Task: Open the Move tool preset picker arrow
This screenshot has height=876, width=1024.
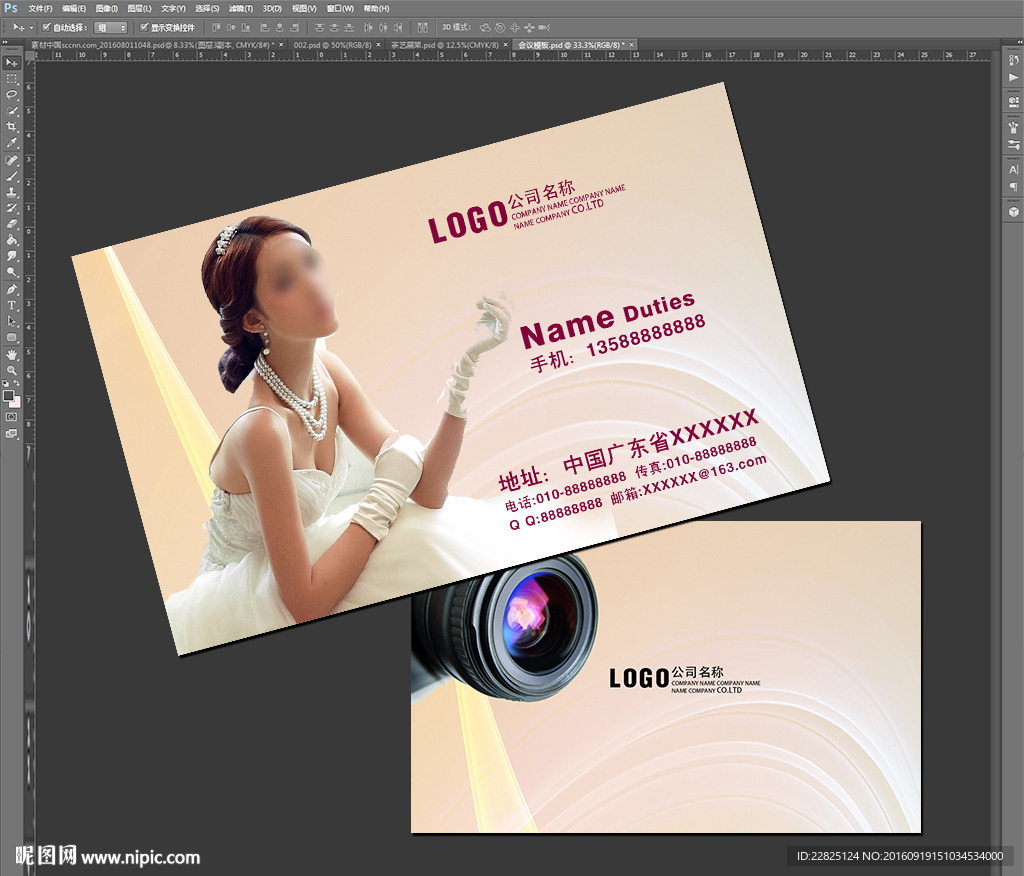Action: (x=31, y=28)
